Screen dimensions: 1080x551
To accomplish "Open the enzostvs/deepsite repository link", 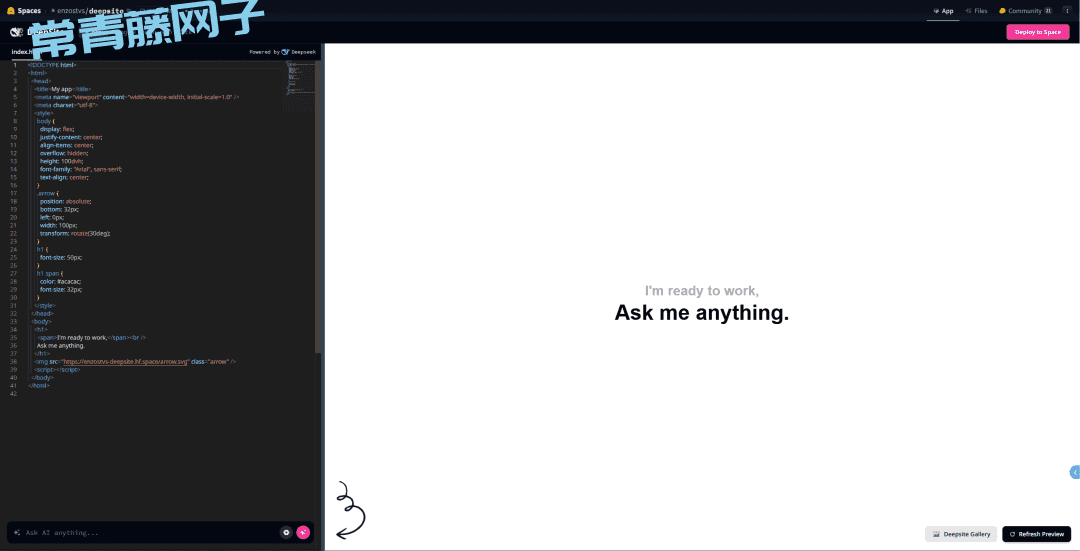I will 89,11.
